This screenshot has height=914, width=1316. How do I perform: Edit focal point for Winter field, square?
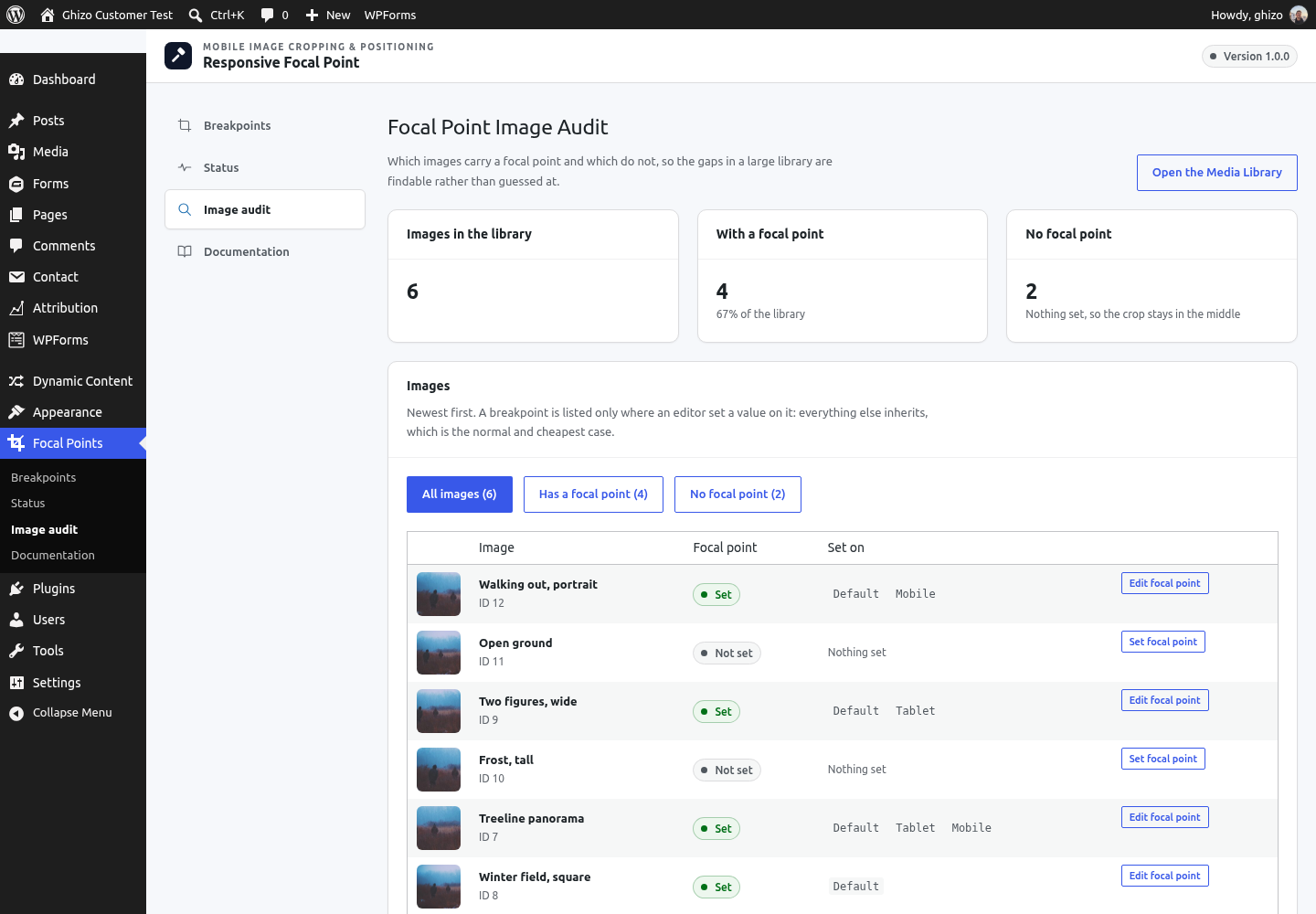1165,876
